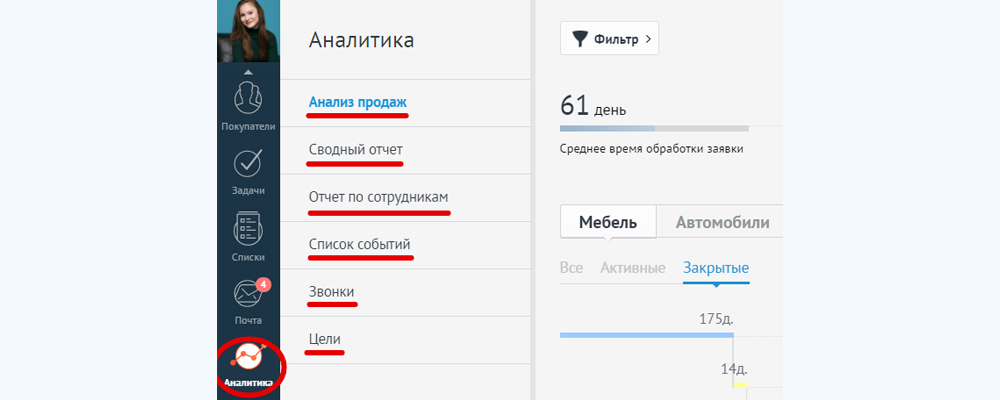Show Активные deals filter
This screenshot has height=400, width=1000.
coord(633,268)
